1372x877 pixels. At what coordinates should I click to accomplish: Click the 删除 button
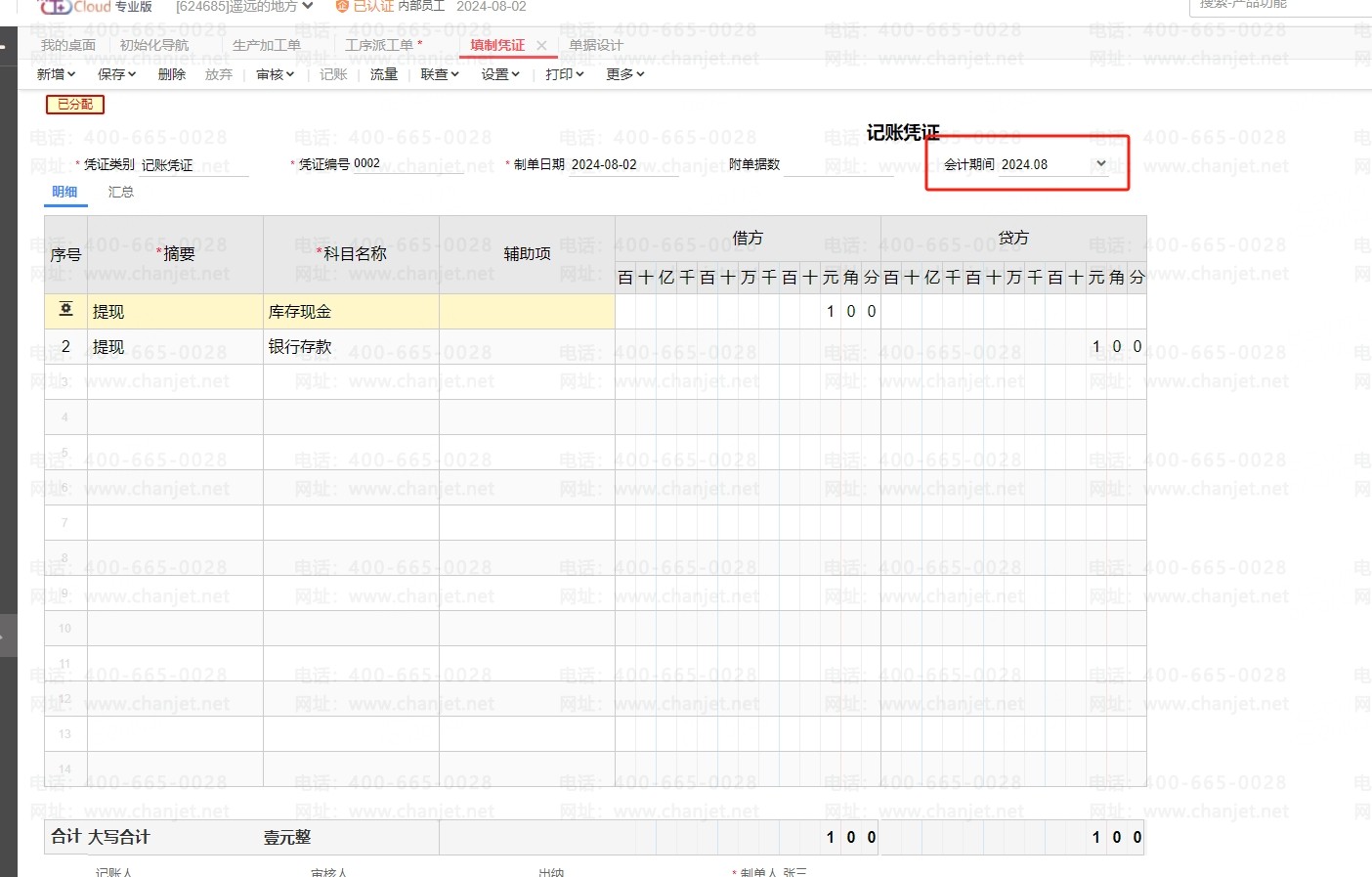(x=172, y=74)
